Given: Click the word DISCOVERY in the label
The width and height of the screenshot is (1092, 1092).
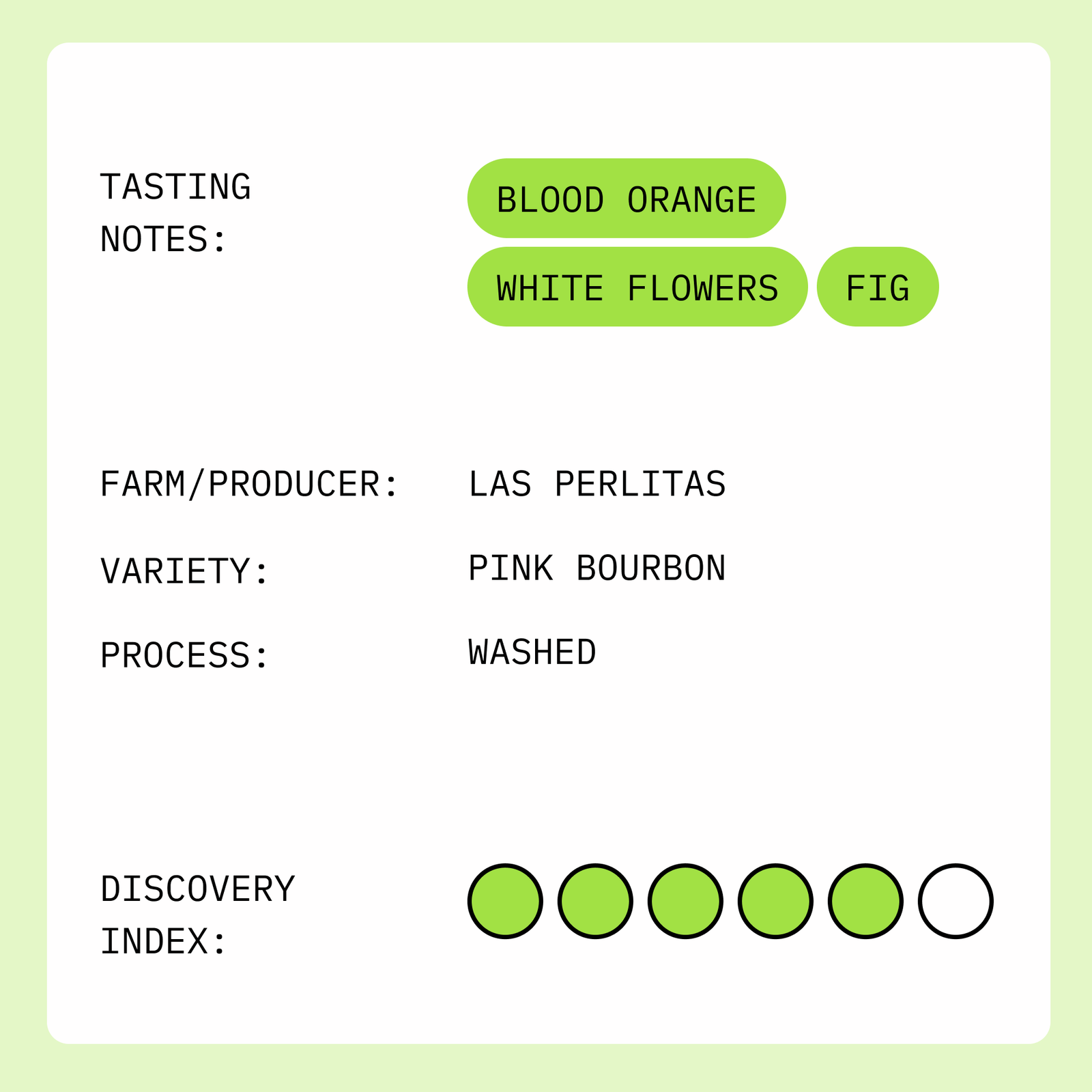Looking at the screenshot, I should coord(197,889).
